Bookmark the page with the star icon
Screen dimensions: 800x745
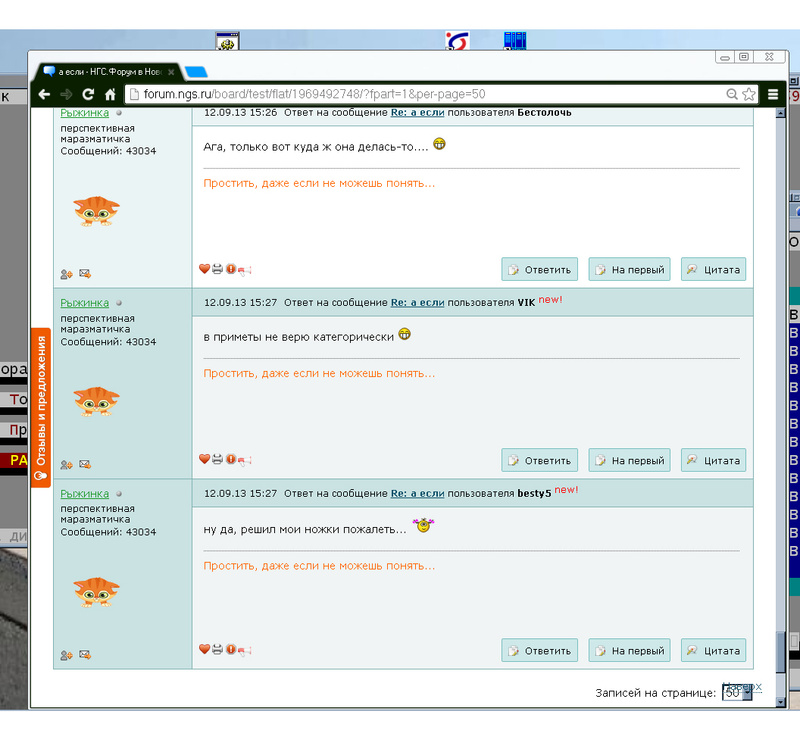point(748,94)
